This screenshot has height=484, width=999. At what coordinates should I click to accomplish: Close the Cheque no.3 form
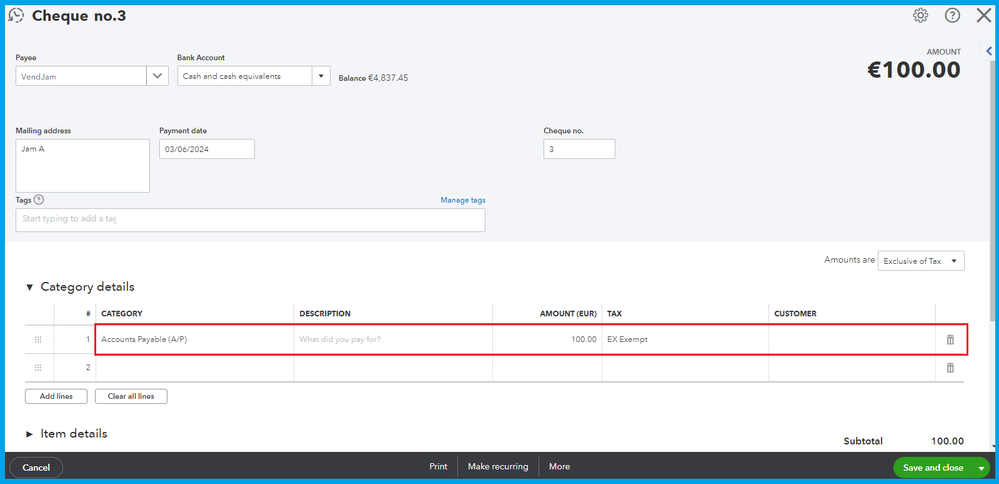point(984,16)
